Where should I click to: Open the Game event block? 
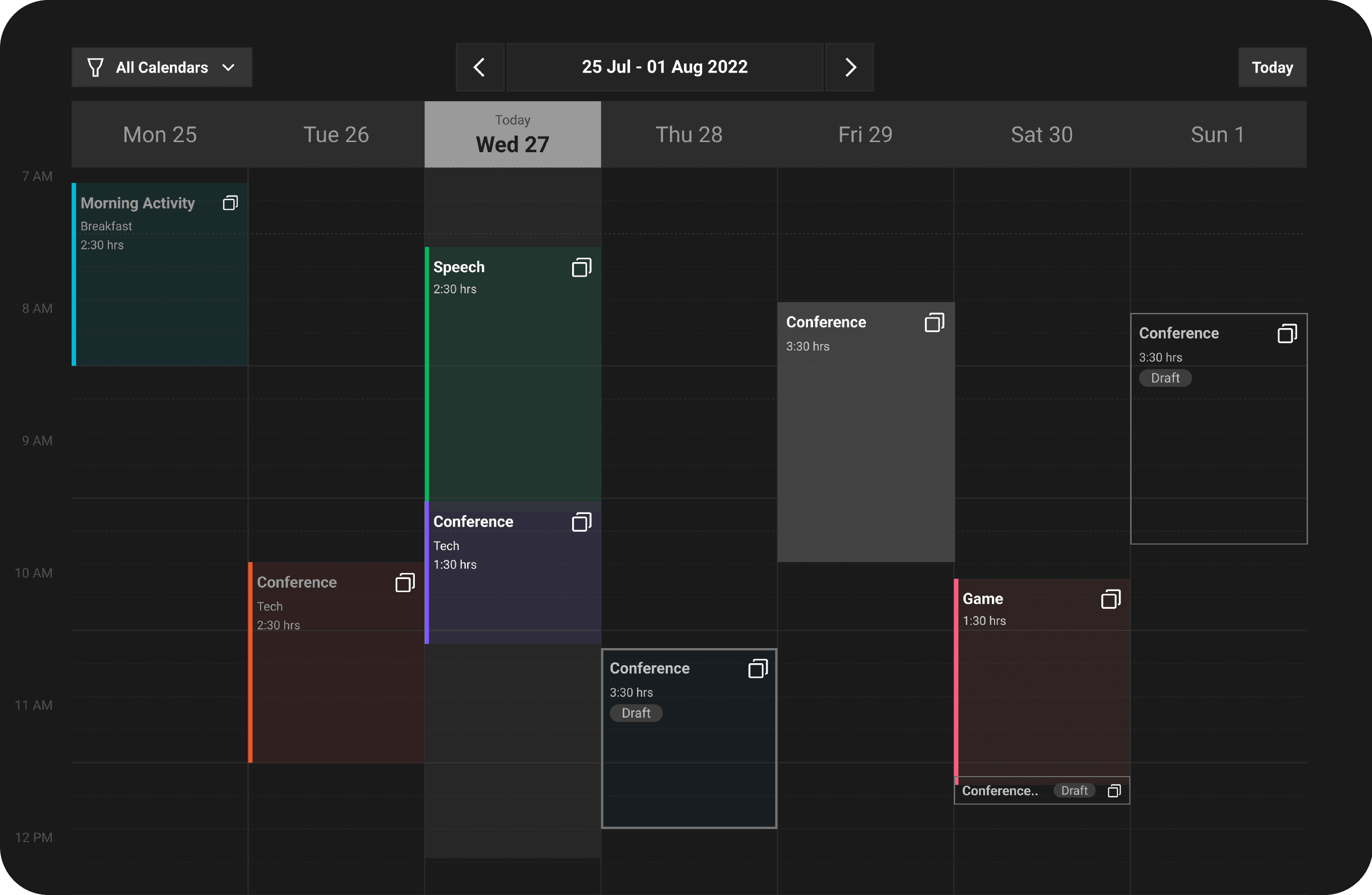coord(1042,691)
